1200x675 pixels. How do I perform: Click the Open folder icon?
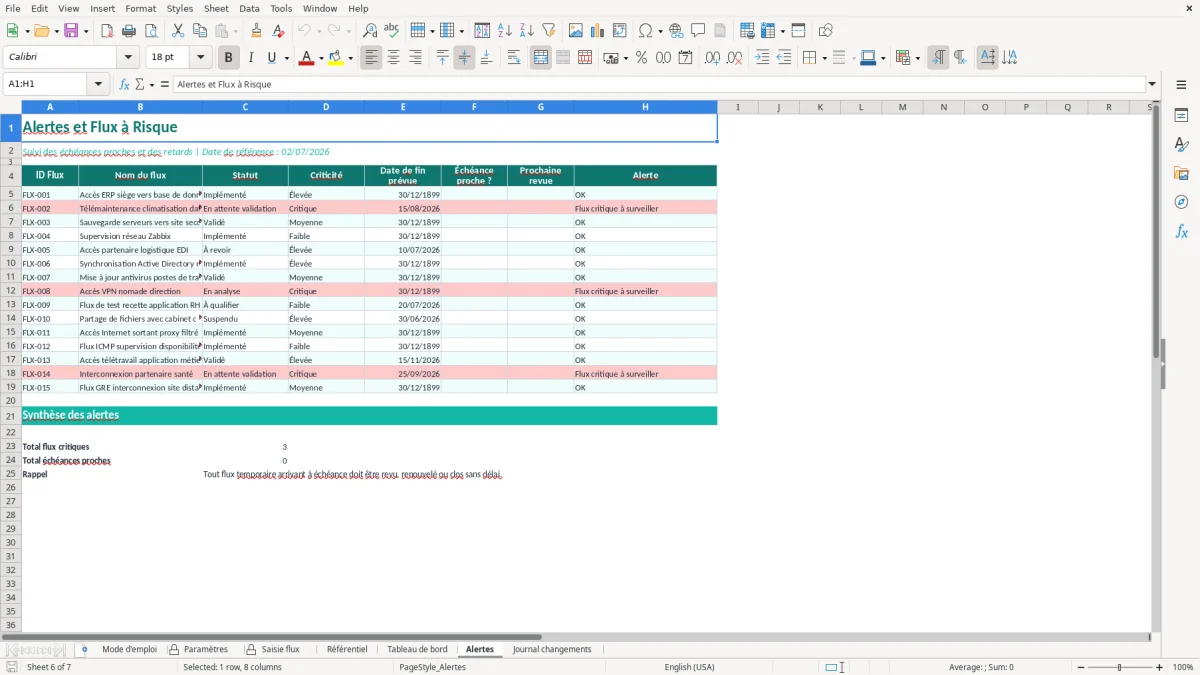pos(40,31)
